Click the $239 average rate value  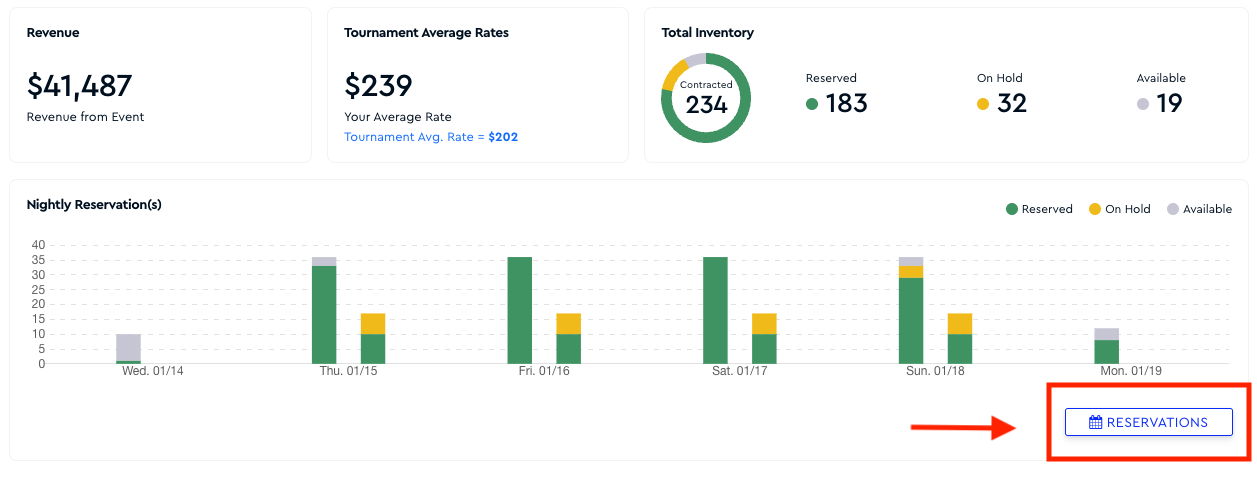coord(379,86)
